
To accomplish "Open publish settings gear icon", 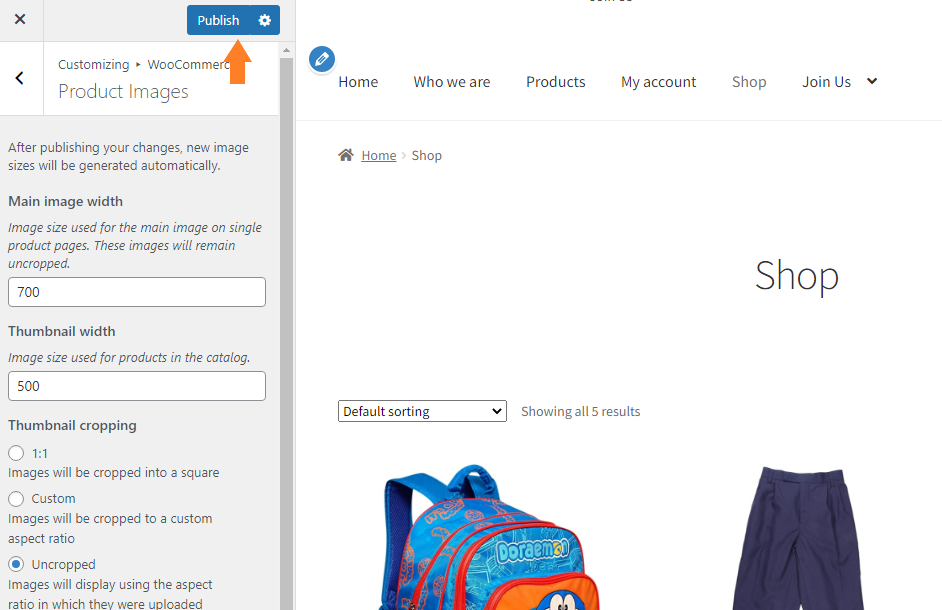I will [x=265, y=20].
